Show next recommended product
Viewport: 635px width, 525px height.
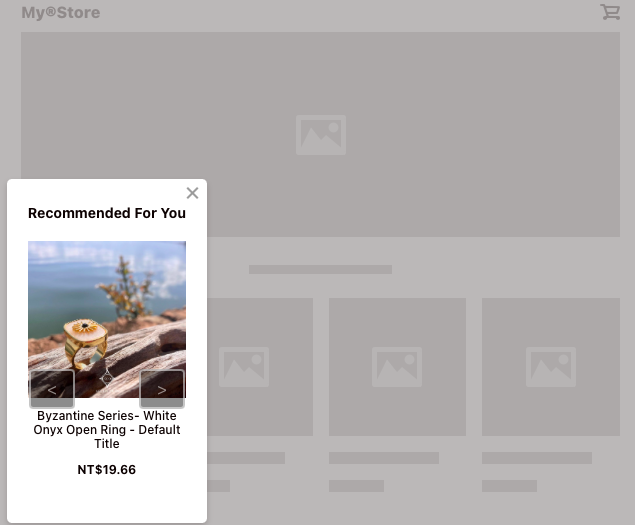click(x=162, y=389)
